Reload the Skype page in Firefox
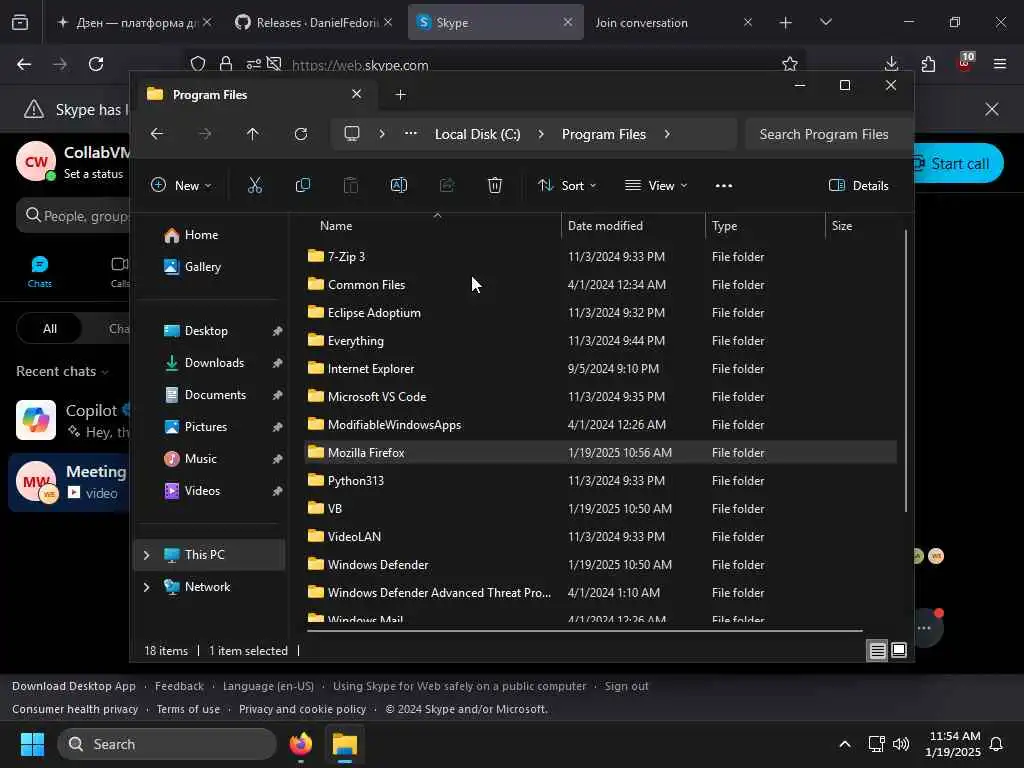 point(96,64)
